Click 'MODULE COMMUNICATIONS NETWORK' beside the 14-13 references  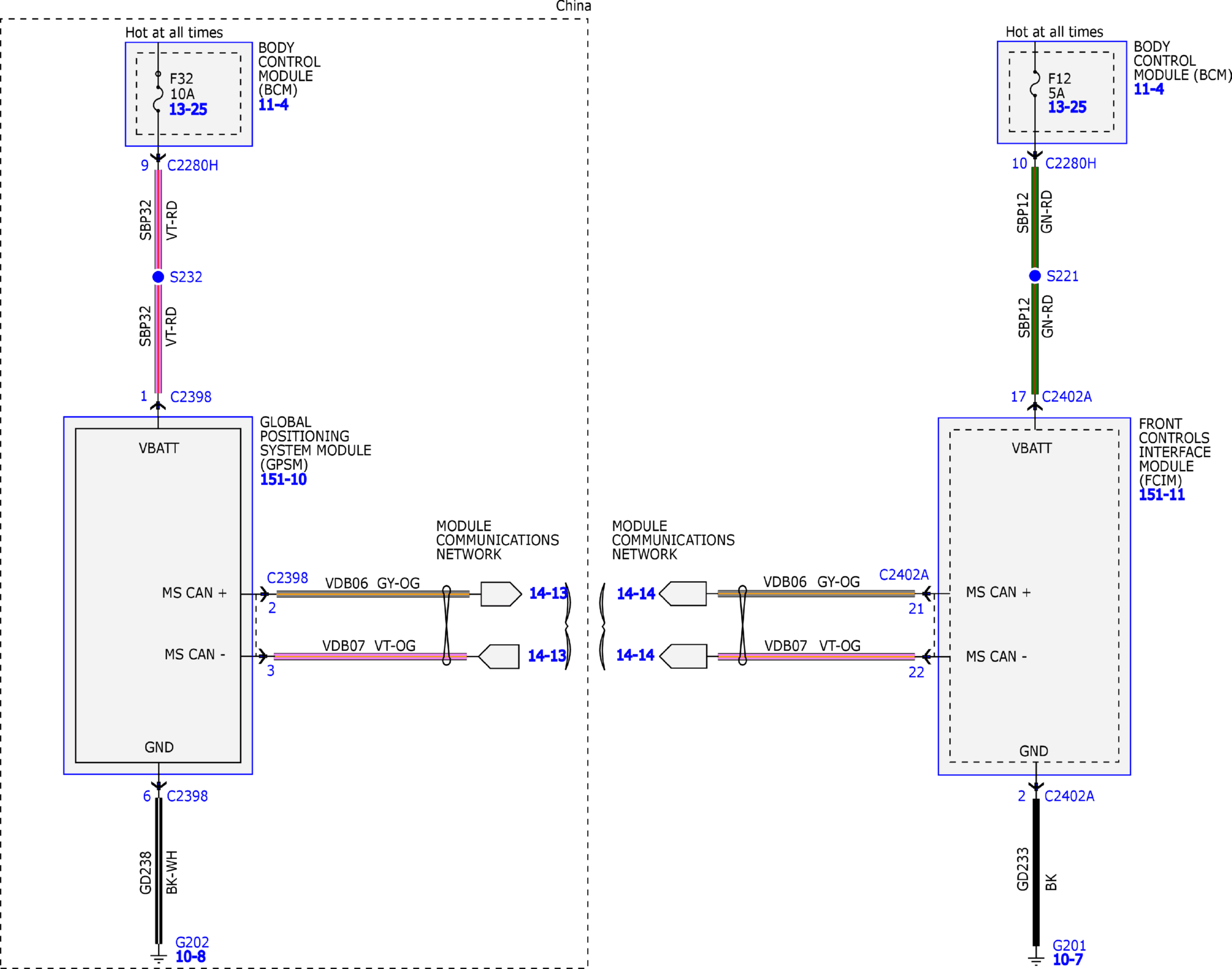point(497,540)
